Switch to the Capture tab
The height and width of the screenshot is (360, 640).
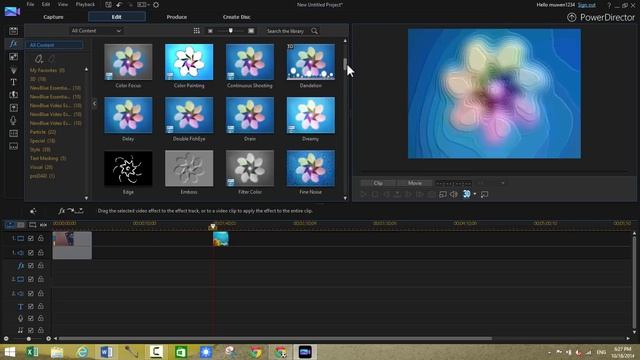tap(53, 17)
